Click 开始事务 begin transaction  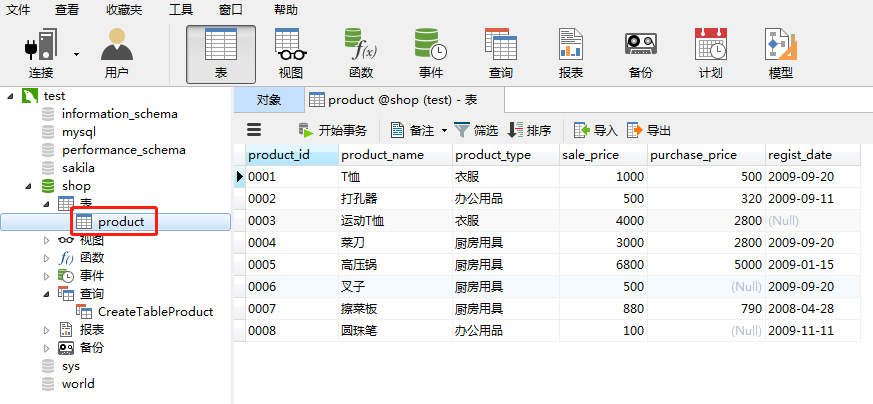pyautogui.click(x=333, y=131)
